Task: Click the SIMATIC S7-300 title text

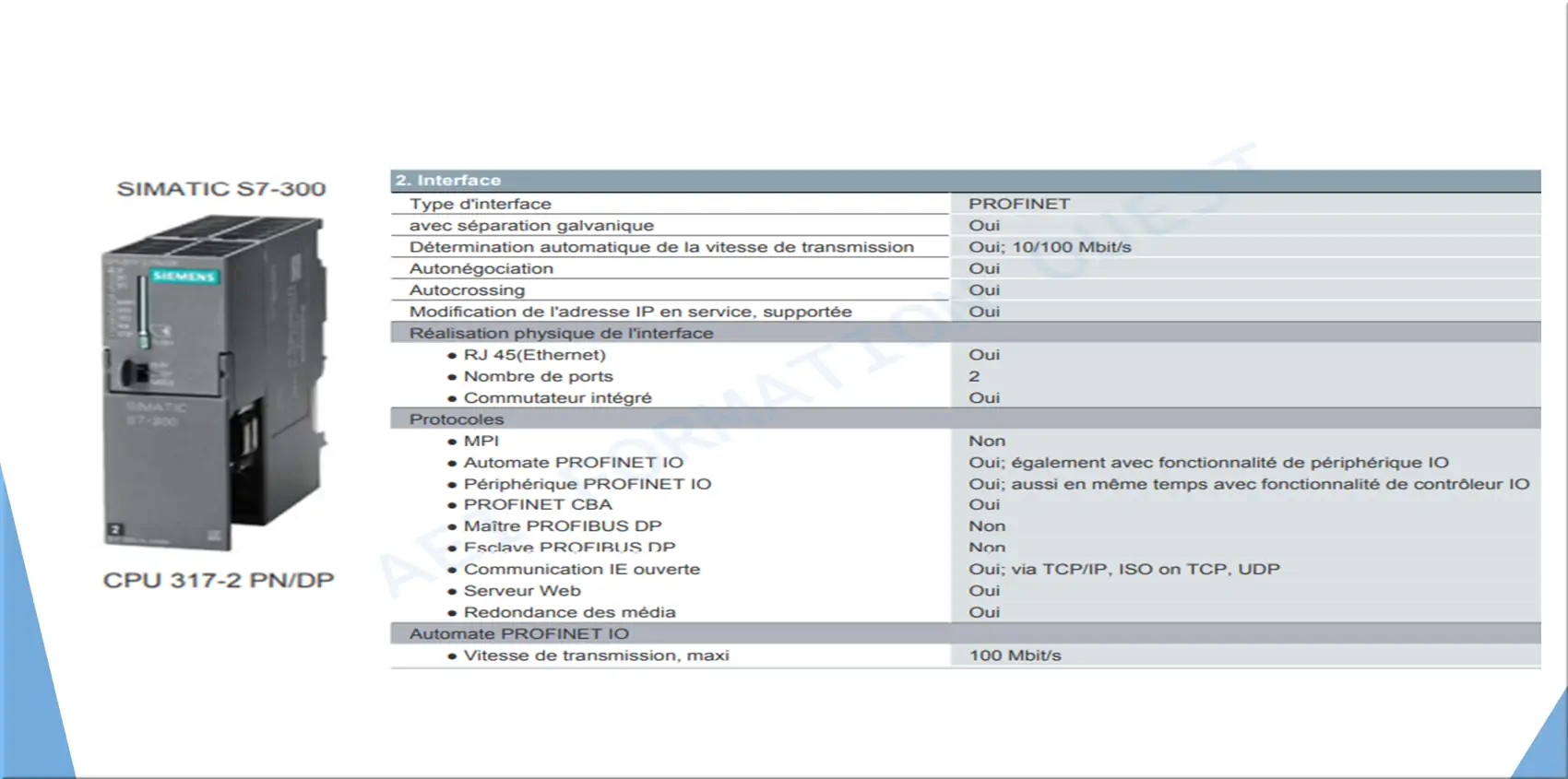Action: coord(221,189)
